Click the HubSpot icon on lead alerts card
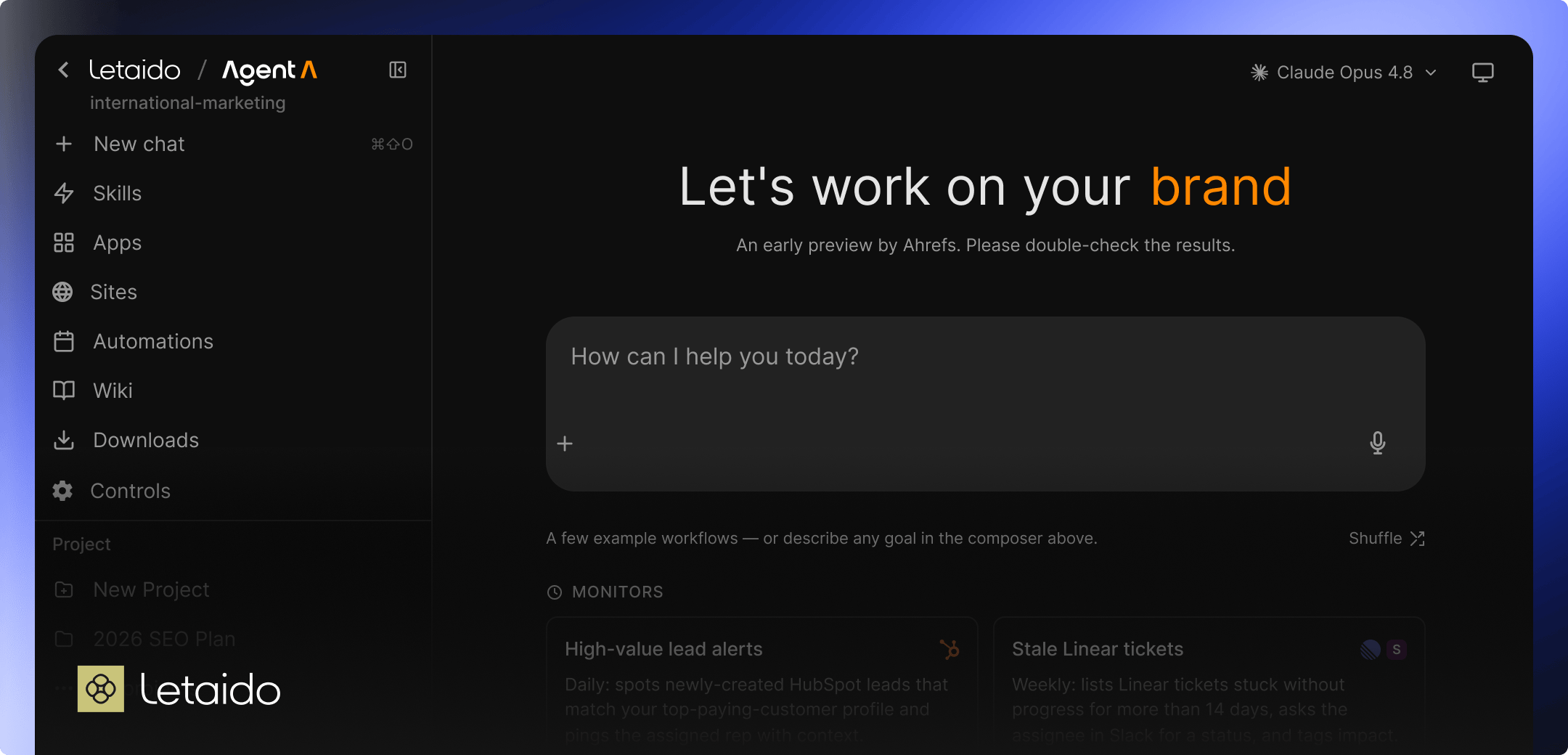Viewport: 1568px width, 755px height. (x=950, y=649)
